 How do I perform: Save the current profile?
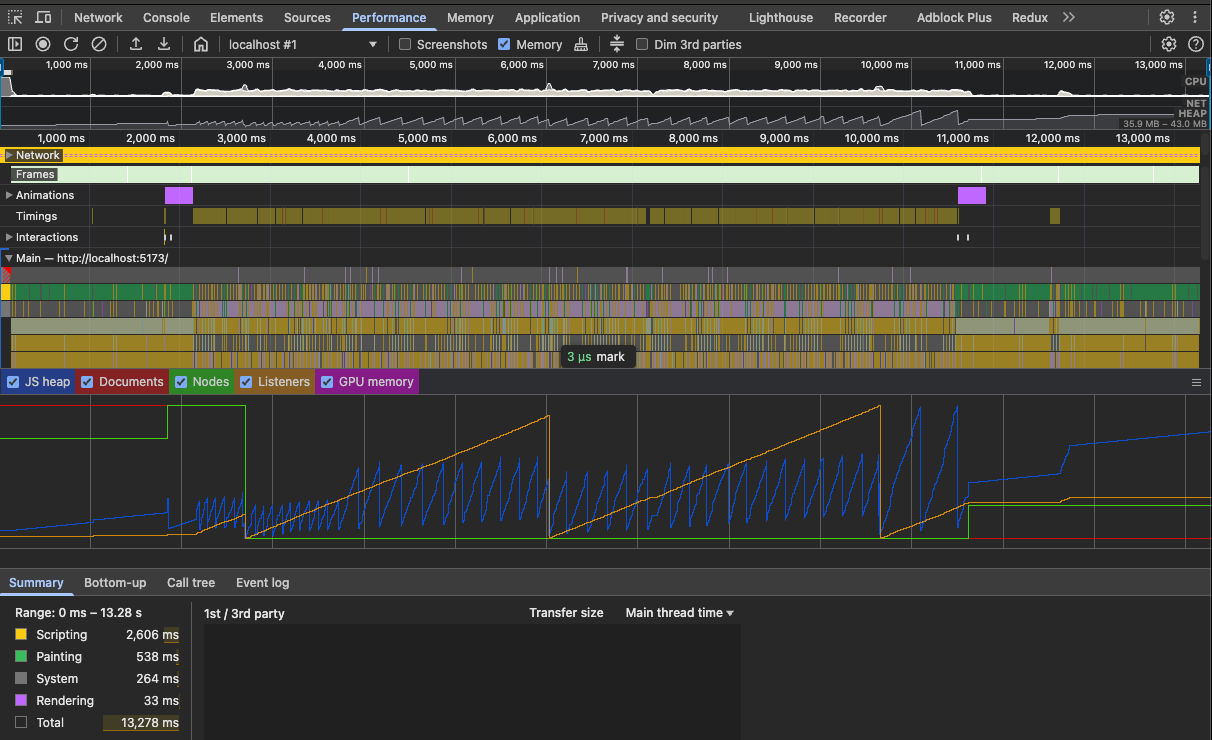(x=163, y=44)
